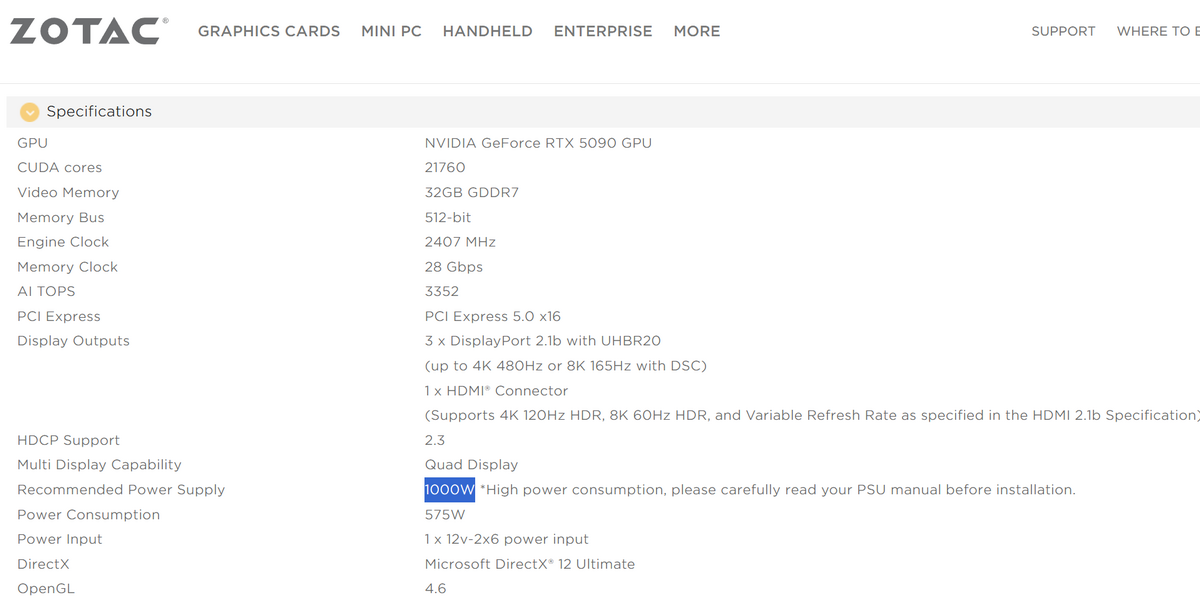Expand the MORE navigation menu
Screen dimensions: 1200x600
pyautogui.click(x=696, y=31)
